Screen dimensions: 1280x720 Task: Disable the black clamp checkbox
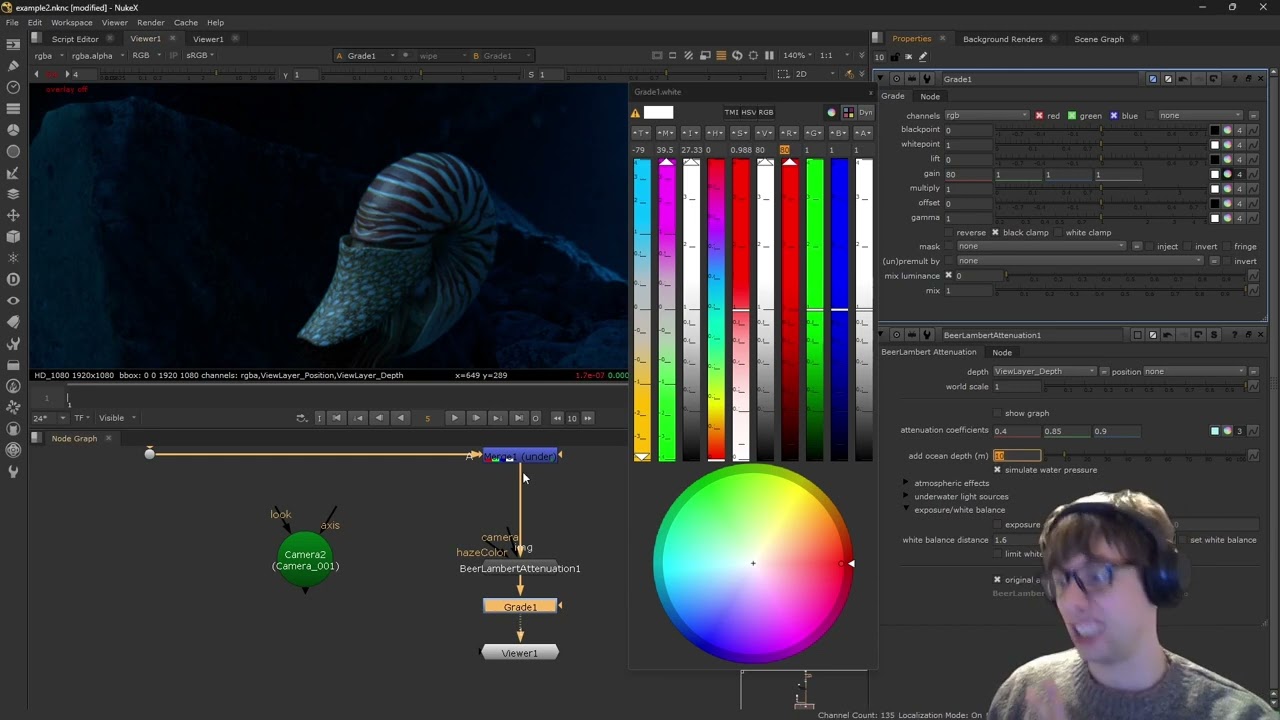995,233
